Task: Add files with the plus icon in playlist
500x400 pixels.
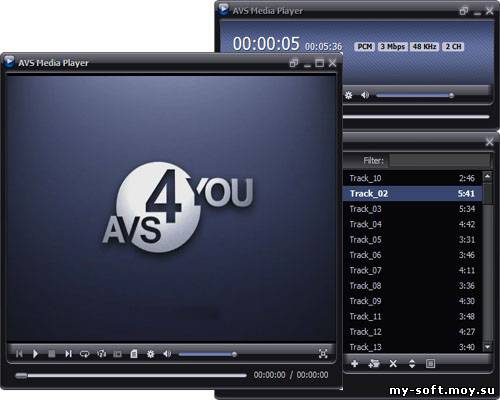Action: 355,363
